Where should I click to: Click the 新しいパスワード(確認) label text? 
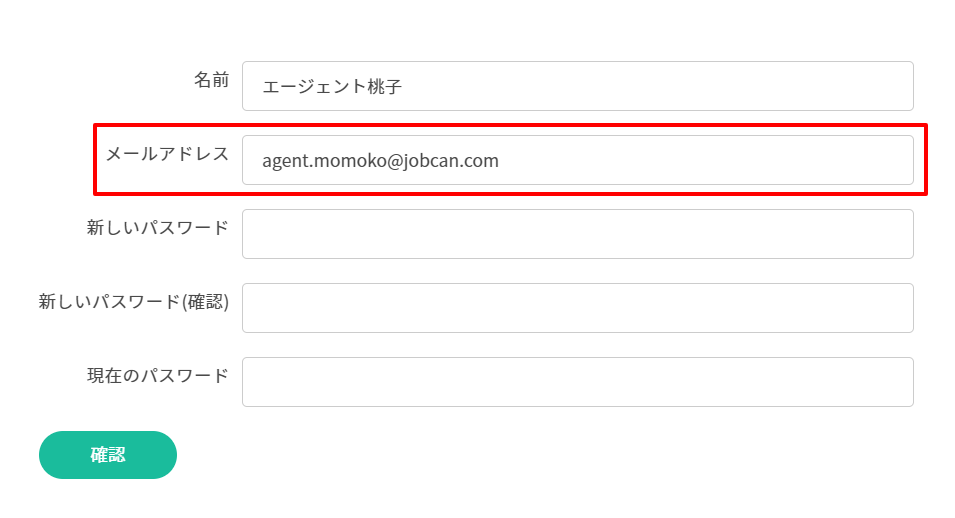pos(133,302)
